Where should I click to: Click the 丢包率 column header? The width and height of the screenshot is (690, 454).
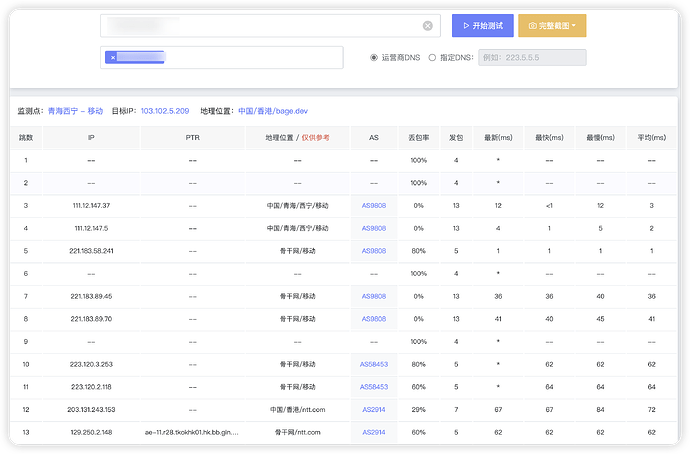(x=418, y=138)
